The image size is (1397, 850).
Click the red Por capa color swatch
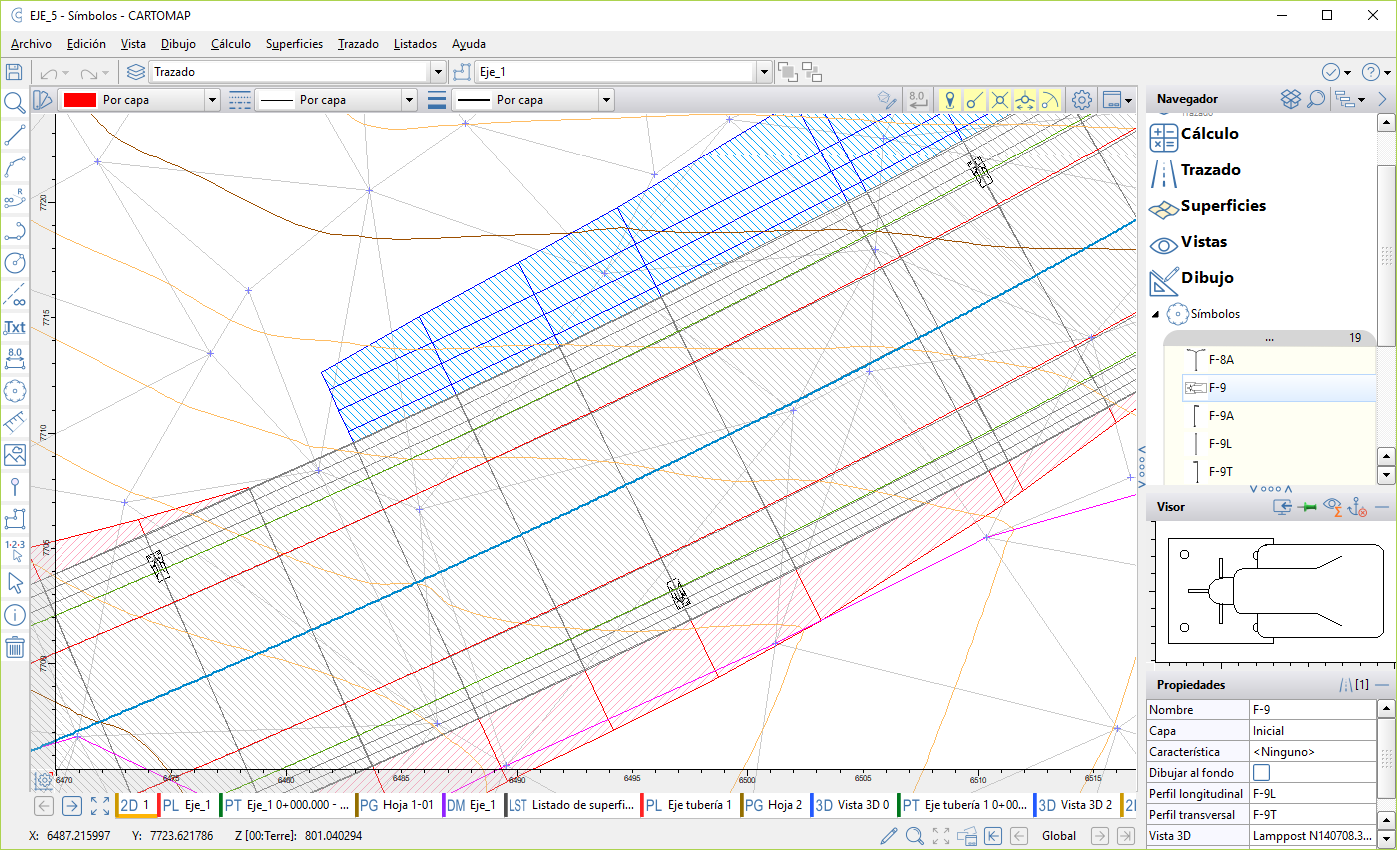pos(79,100)
